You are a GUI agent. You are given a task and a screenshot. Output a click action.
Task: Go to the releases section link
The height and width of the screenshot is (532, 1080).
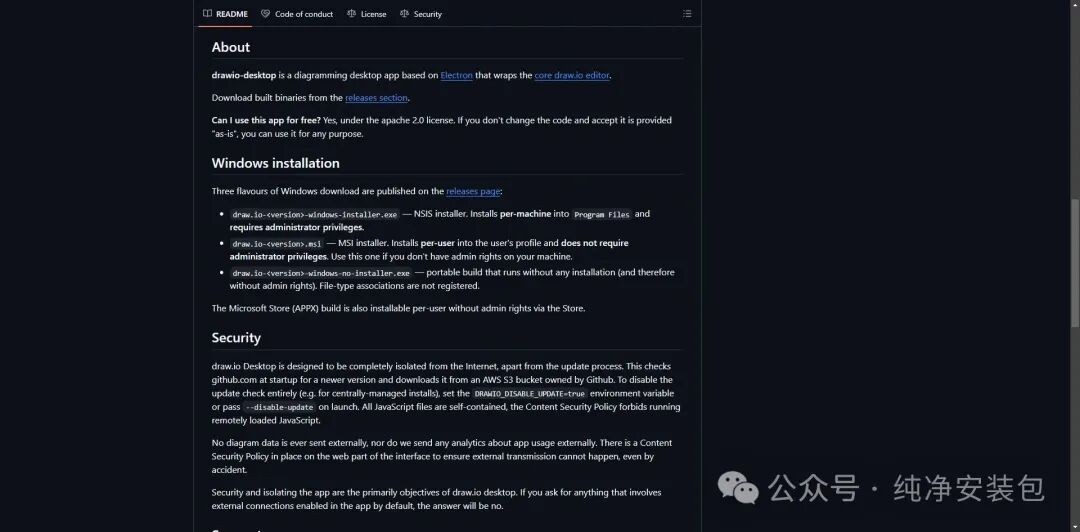tap(377, 98)
